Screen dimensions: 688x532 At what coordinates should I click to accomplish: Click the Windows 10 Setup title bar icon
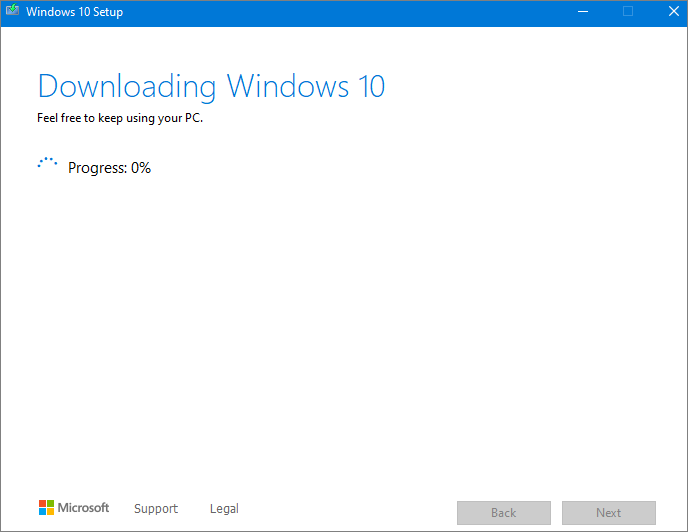click(12, 12)
